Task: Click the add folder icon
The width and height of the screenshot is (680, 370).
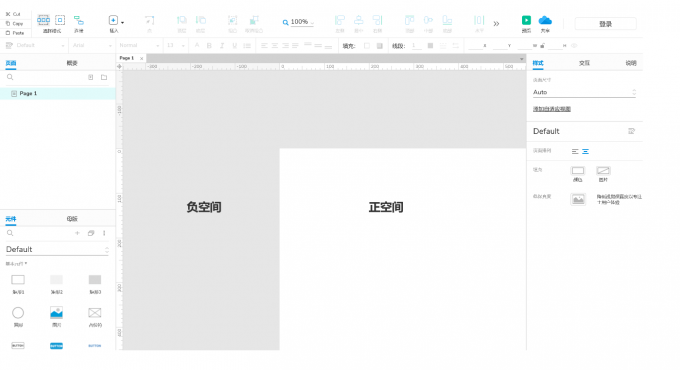Action: [x=104, y=77]
